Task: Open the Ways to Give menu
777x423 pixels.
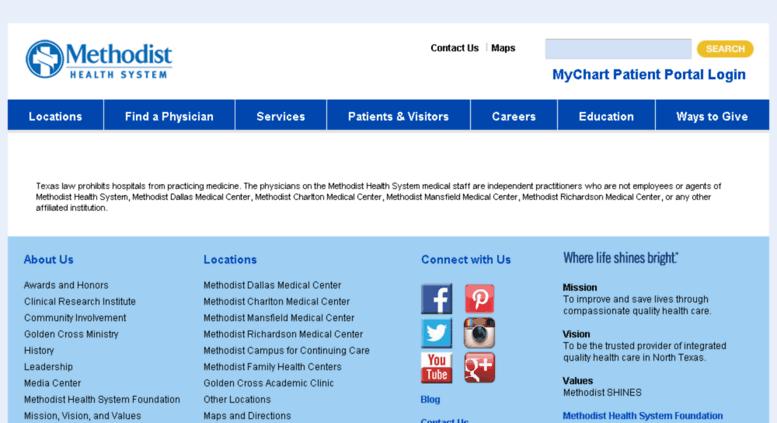Action: 712,116
